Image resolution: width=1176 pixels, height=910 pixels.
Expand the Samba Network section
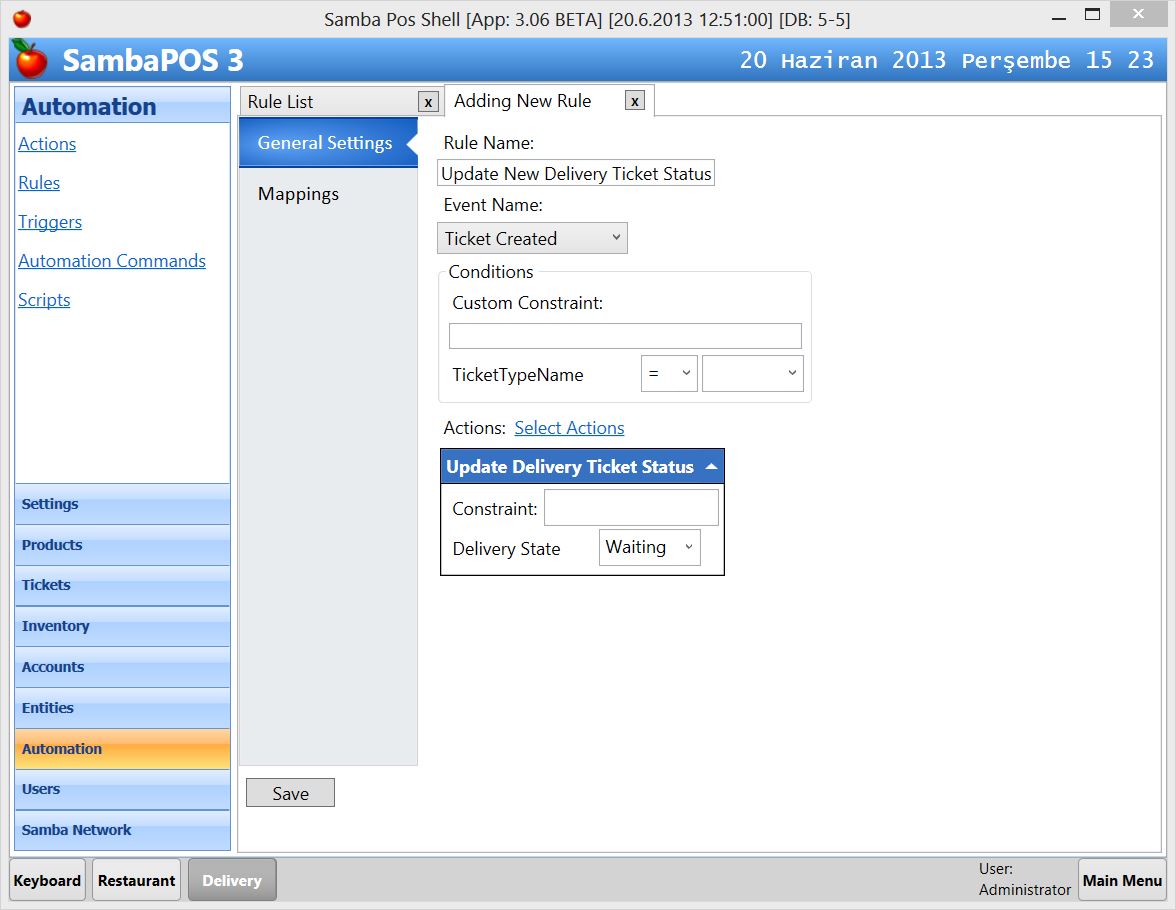tap(76, 830)
